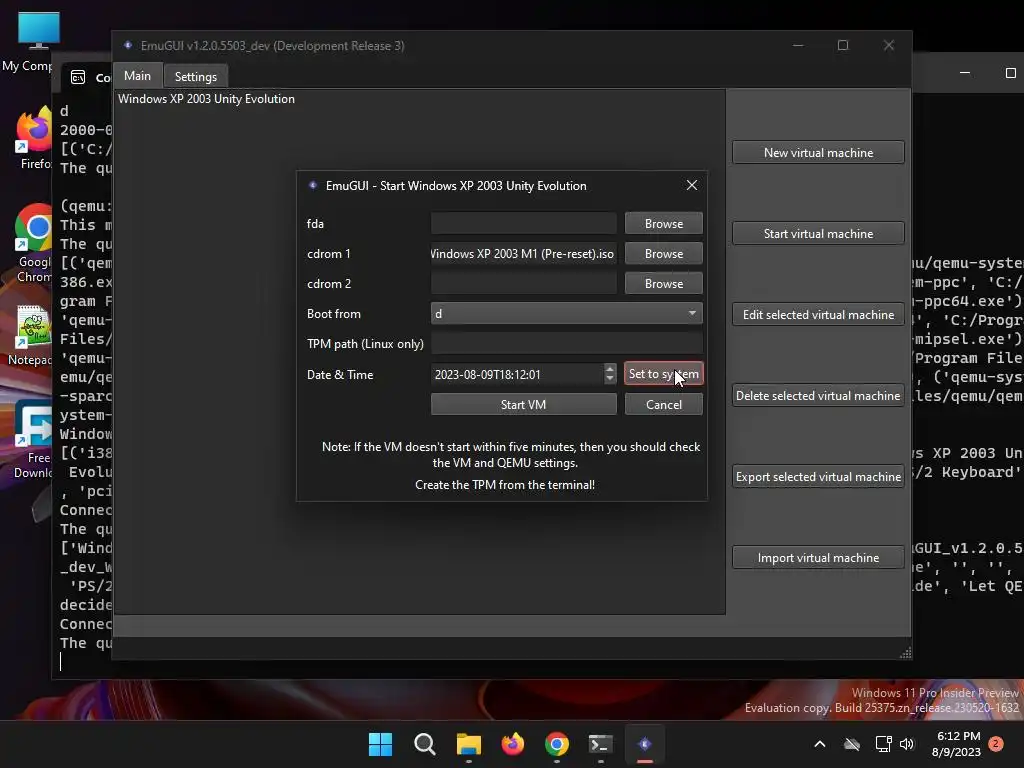Screen dimensions: 1024x768
Task: Click Import virtual machine button
Action: click(x=818, y=557)
